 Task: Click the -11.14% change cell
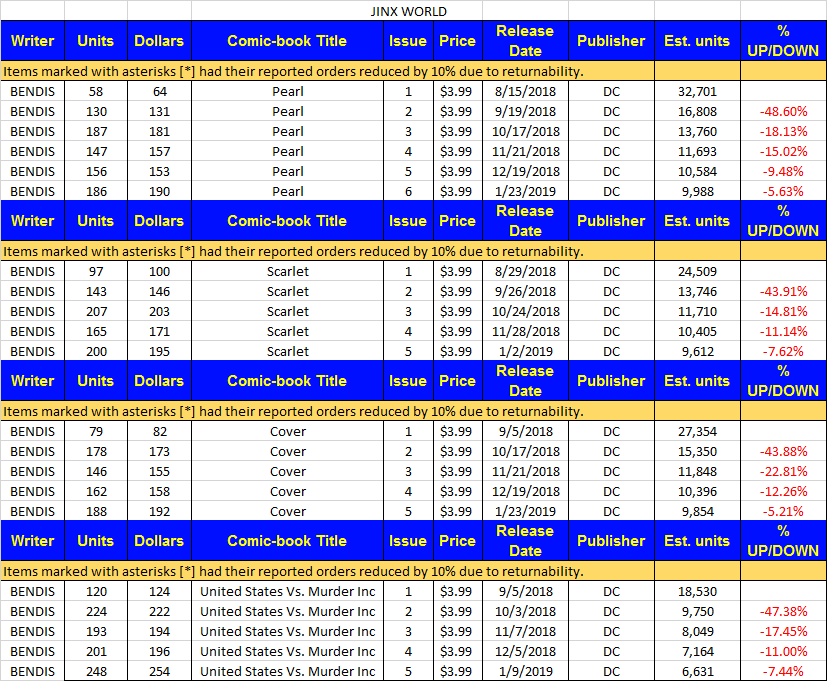783,331
